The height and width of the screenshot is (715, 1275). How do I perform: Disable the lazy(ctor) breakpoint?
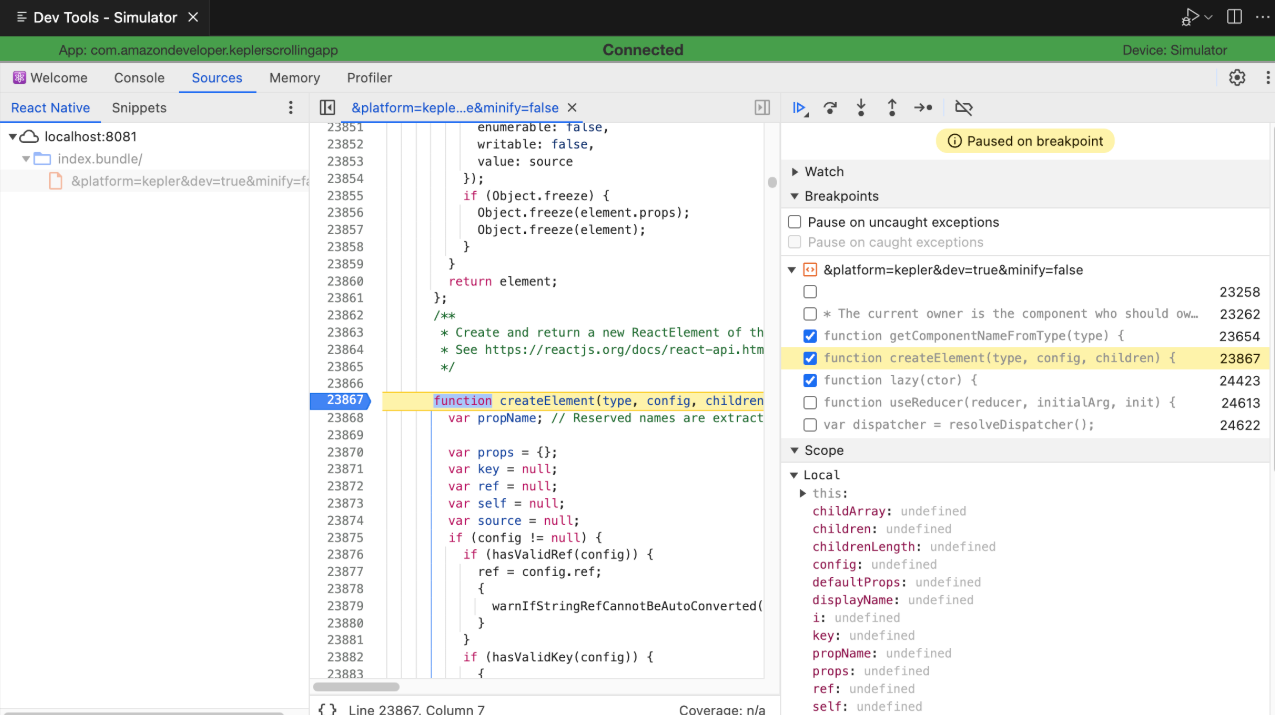pos(810,380)
